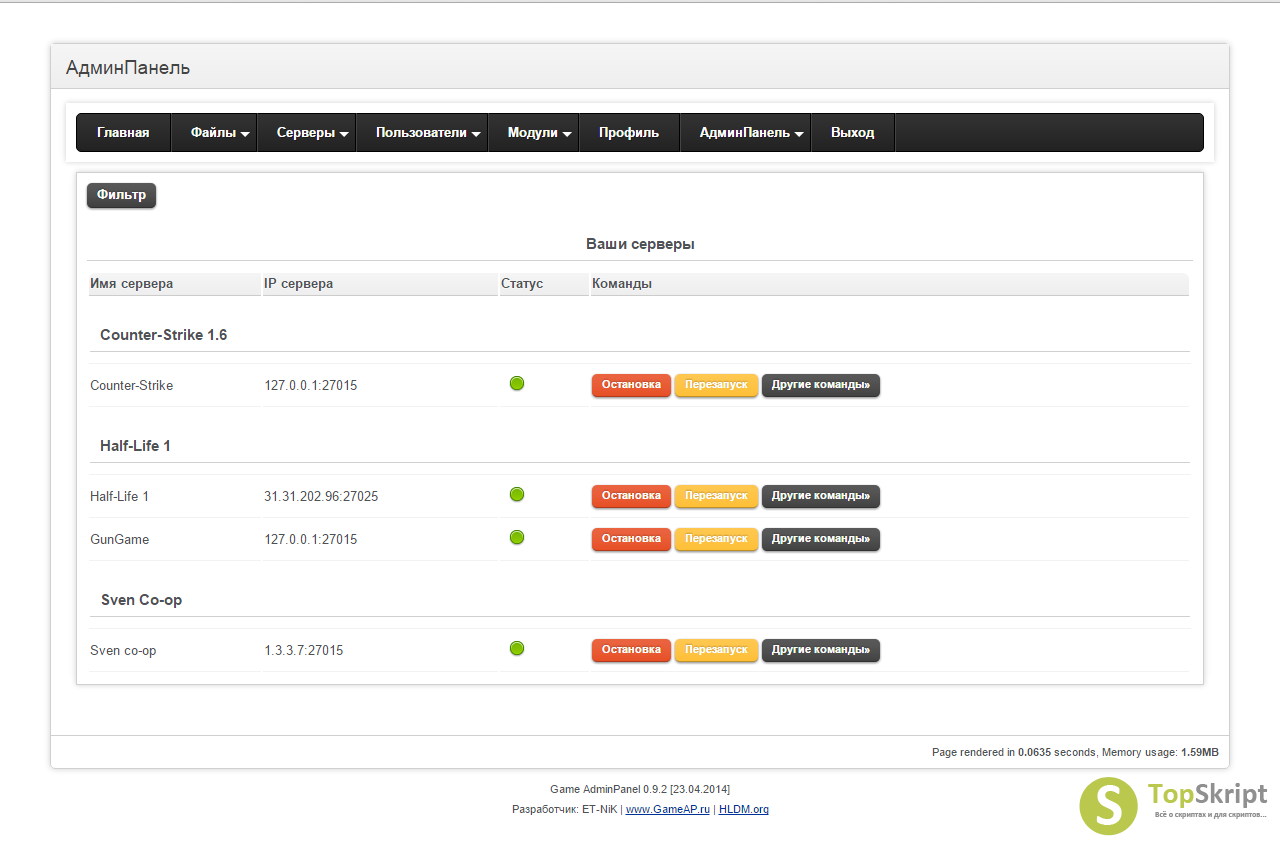Open Другие команды for GunGame server
Viewport: 1280px width, 843px height.
pyautogui.click(x=821, y=539)
